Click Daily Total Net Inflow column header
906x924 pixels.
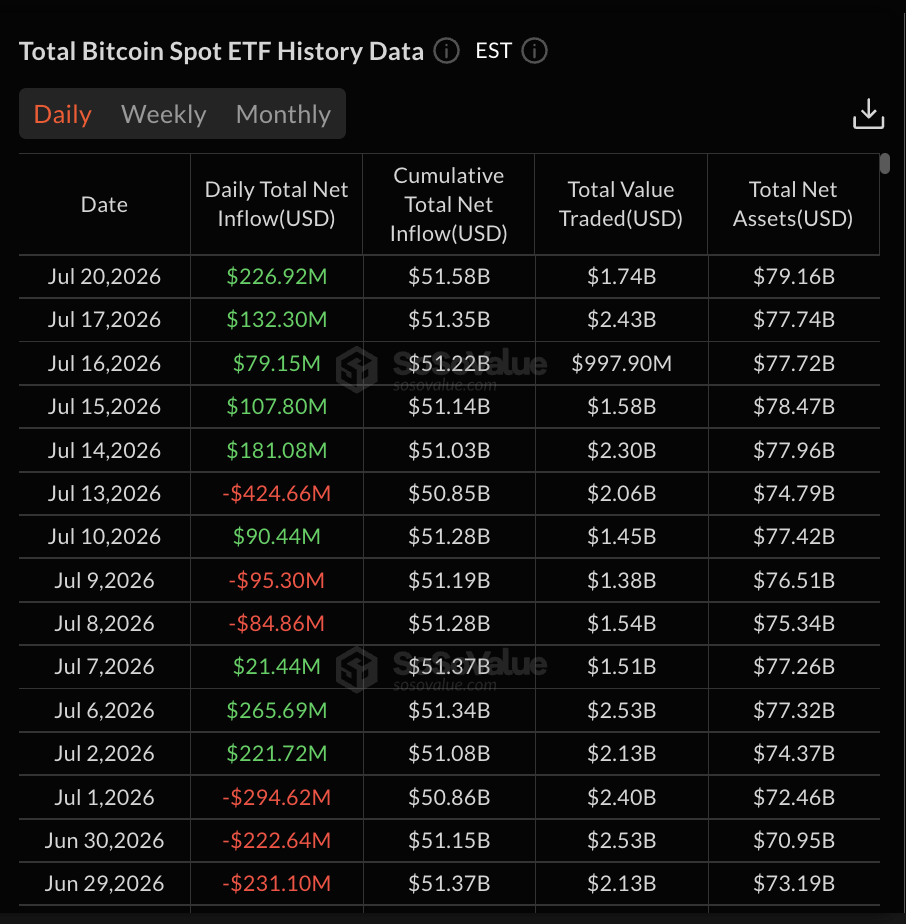276,204
